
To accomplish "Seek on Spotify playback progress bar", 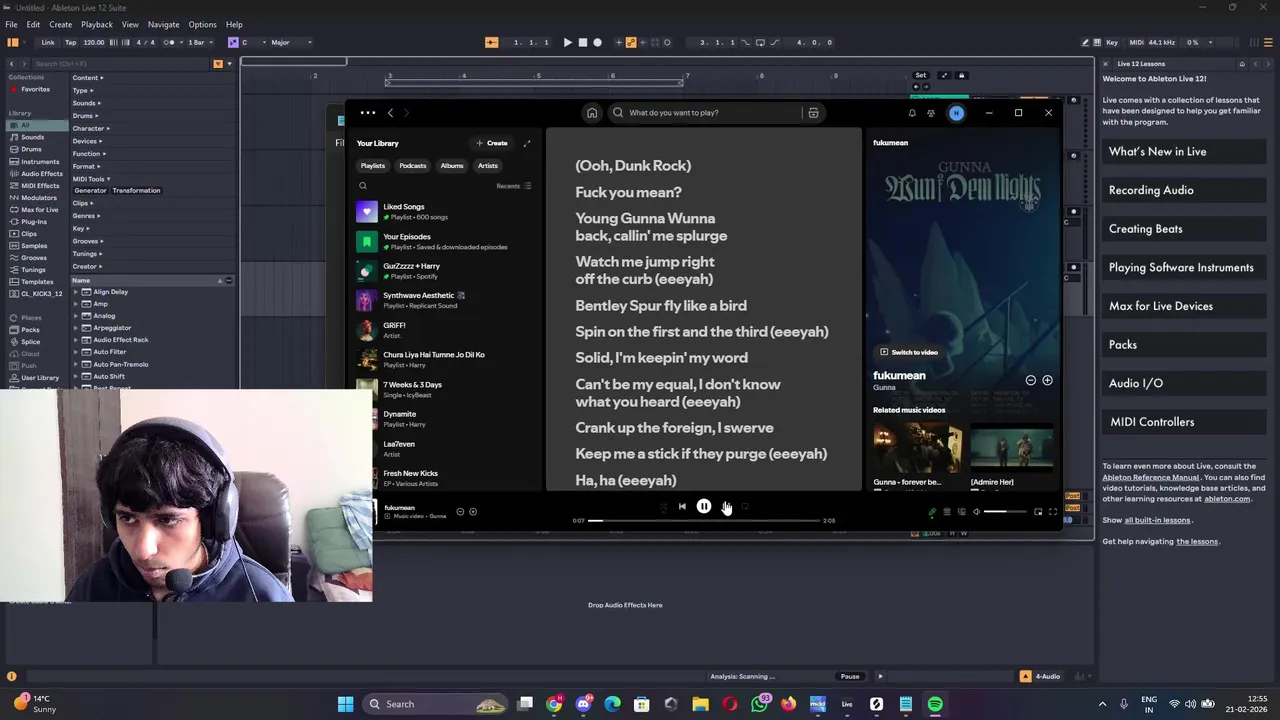I will click(704, 521).
